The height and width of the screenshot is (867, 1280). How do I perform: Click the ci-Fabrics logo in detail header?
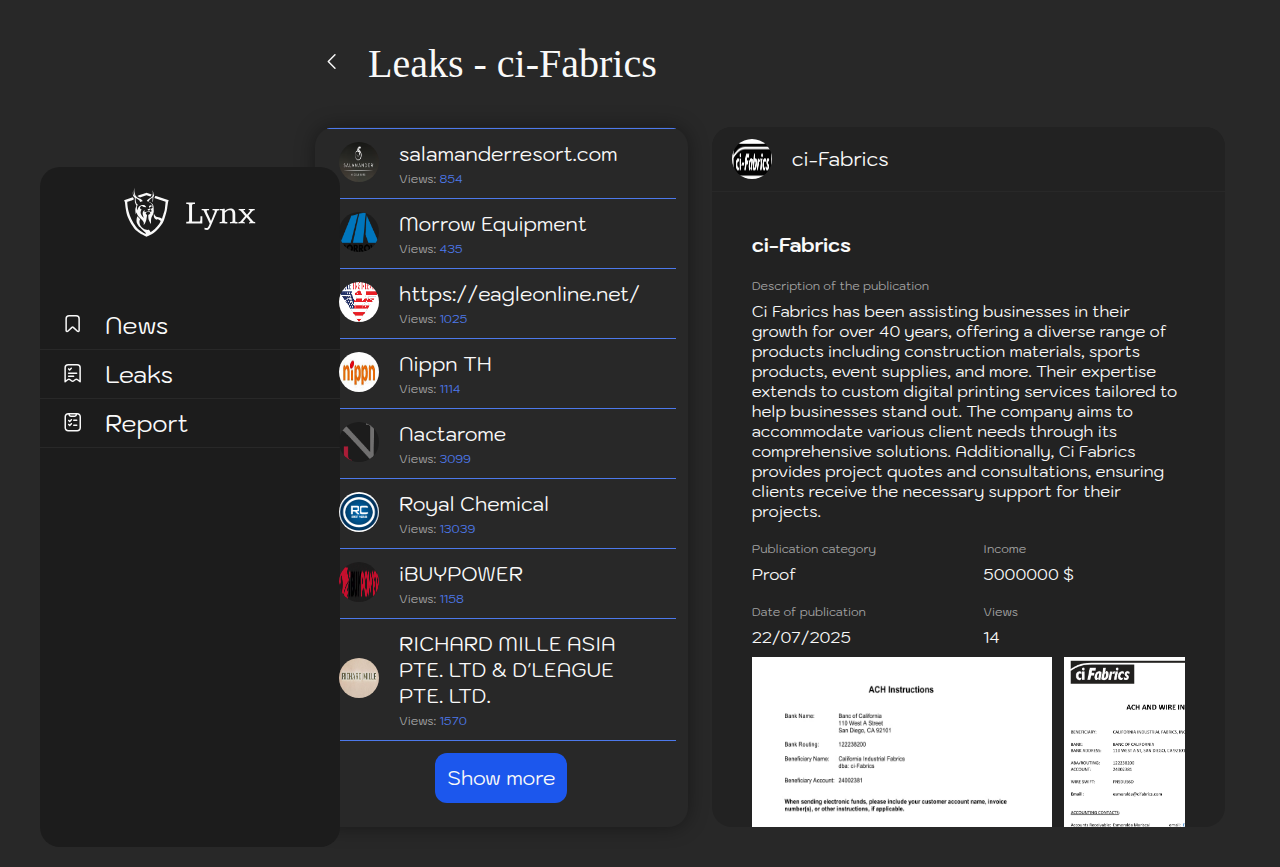[752, 159]
